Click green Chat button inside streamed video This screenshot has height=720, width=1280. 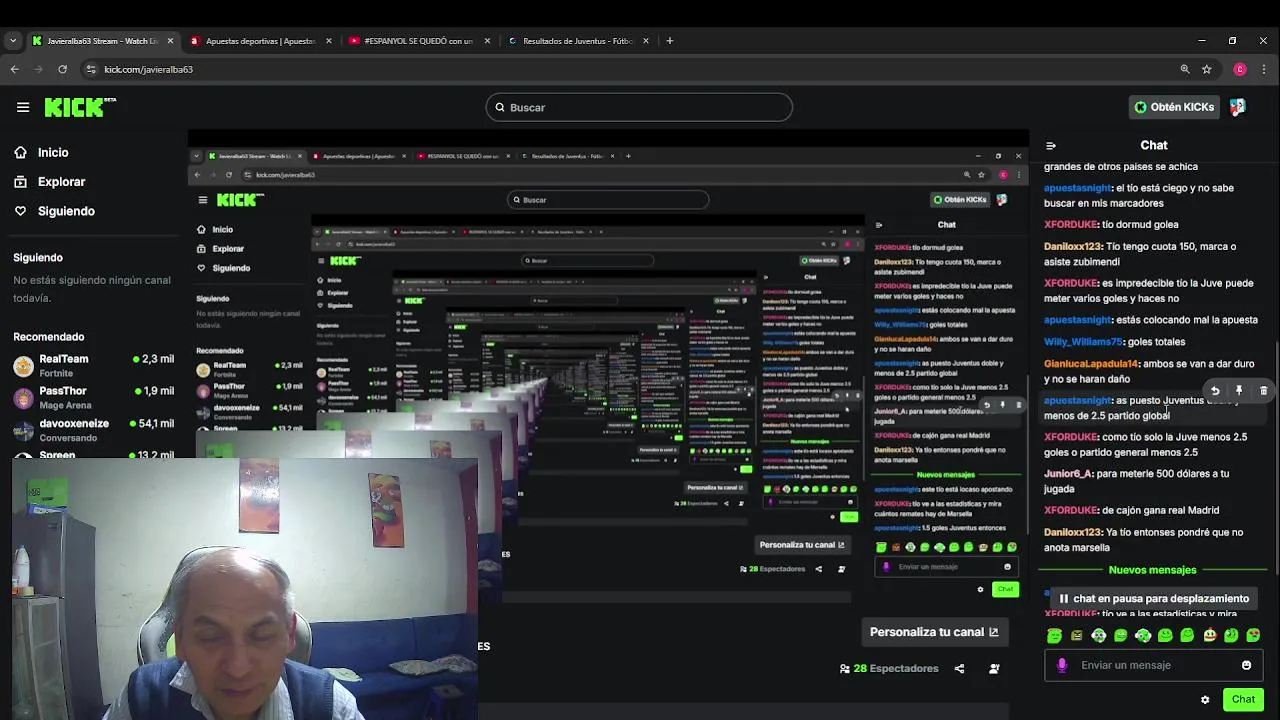[x=1005, y=589]
